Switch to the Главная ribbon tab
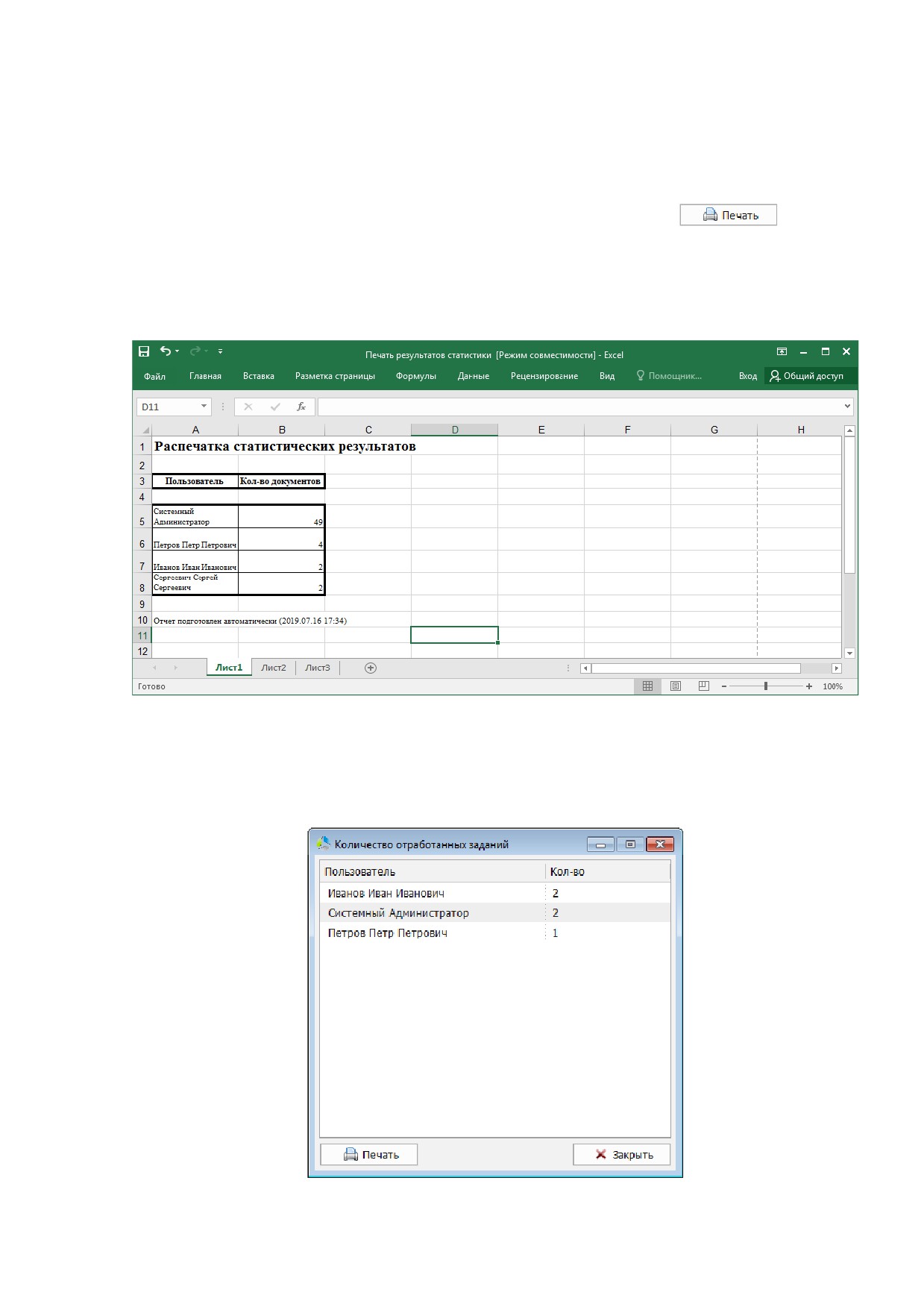Image resolution: width=924 pixels, height=1307 pixels. pos(205,376)
